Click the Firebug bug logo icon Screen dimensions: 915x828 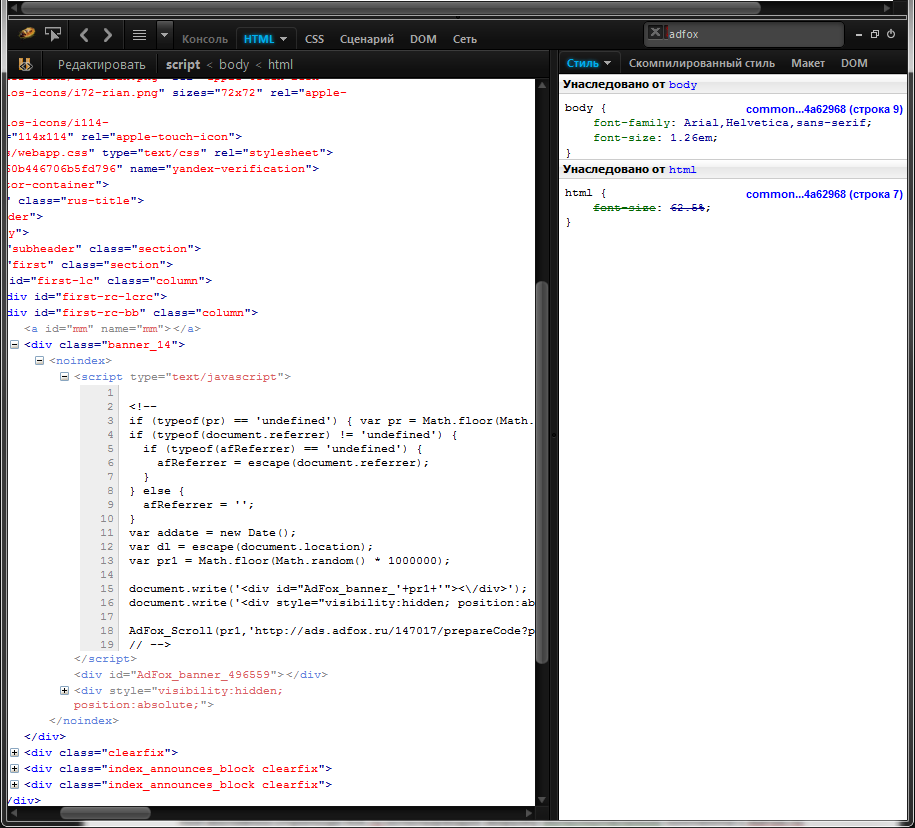pos(27,34)
